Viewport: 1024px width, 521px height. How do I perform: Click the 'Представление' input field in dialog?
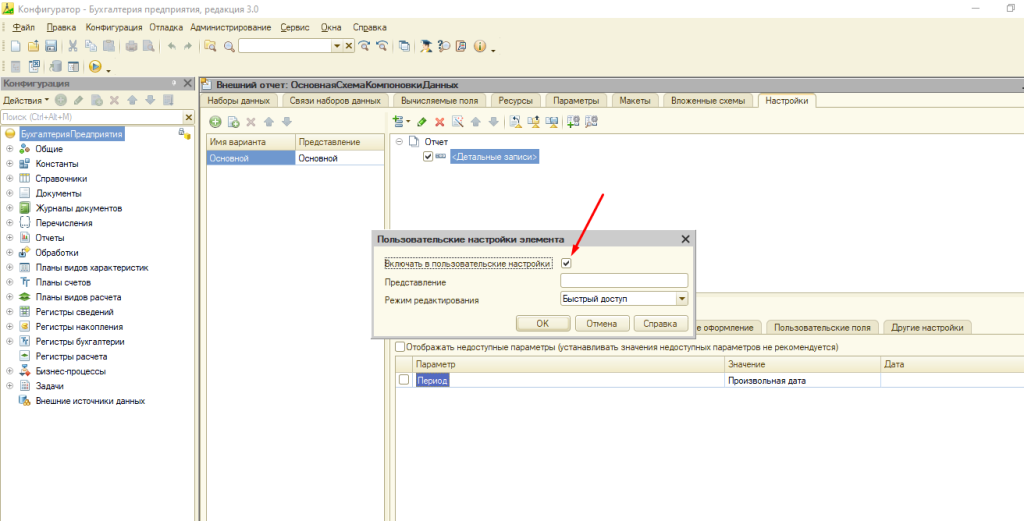pyautogui.click(x=624, y=282)
